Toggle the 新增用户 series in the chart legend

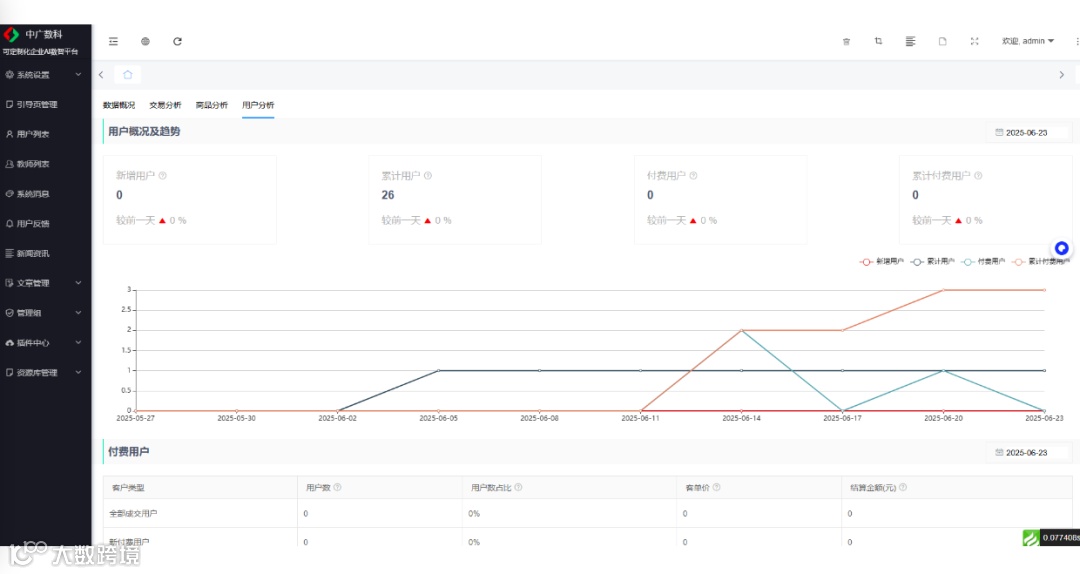[x=882, y=262]
